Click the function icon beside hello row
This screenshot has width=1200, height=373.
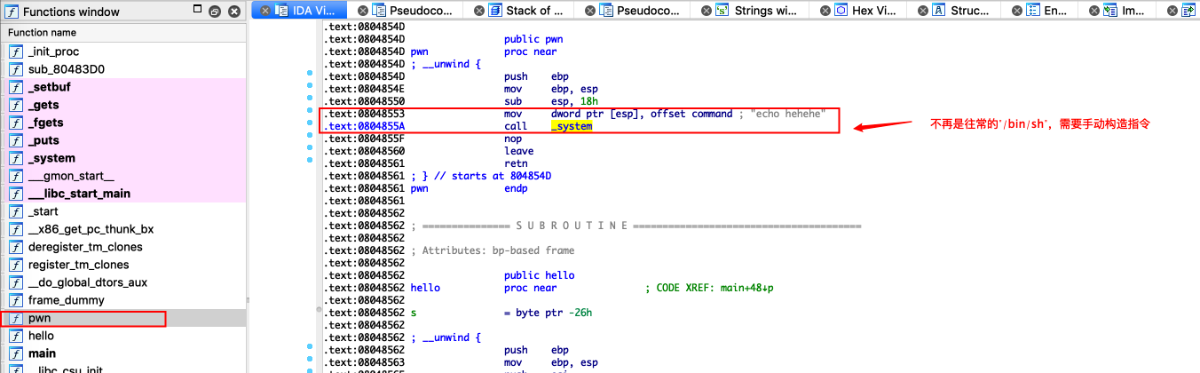pos(15,335)
